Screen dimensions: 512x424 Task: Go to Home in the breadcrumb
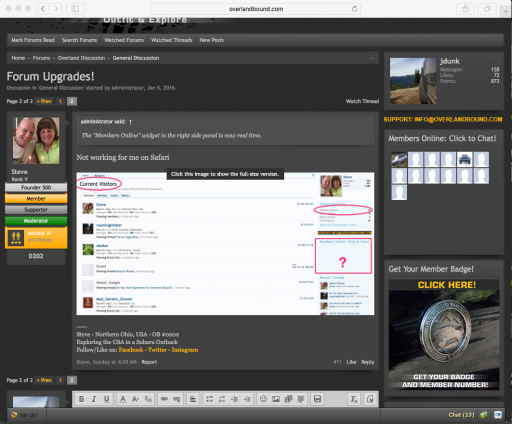coord(18,58)
